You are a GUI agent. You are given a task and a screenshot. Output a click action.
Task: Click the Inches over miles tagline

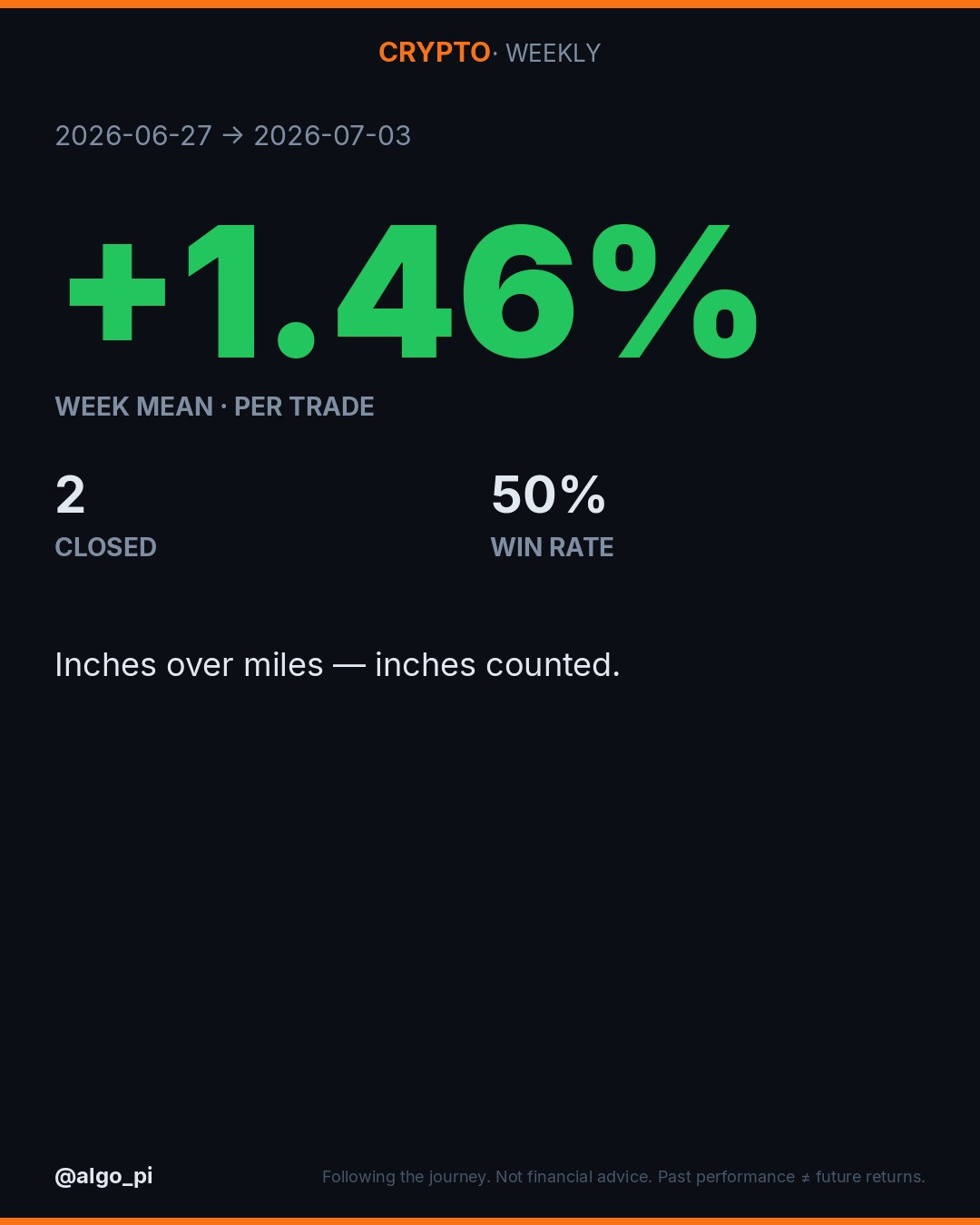tap(338, 665)
